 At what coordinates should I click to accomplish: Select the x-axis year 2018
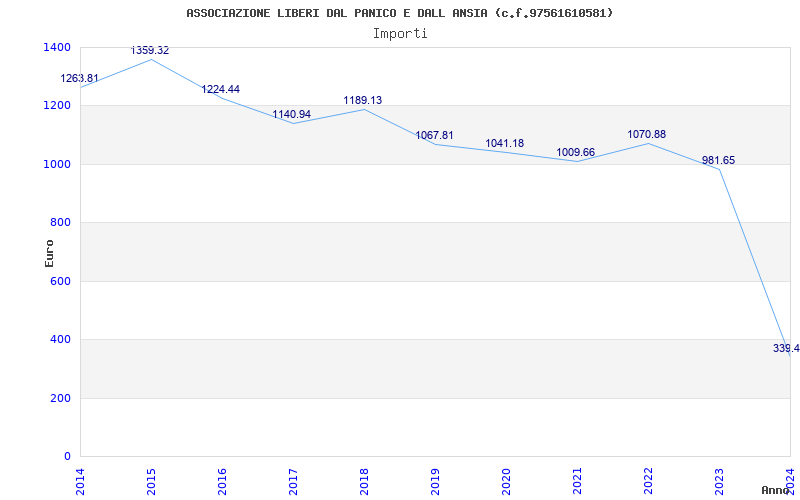pyautogui.click(x=364, y=481)
